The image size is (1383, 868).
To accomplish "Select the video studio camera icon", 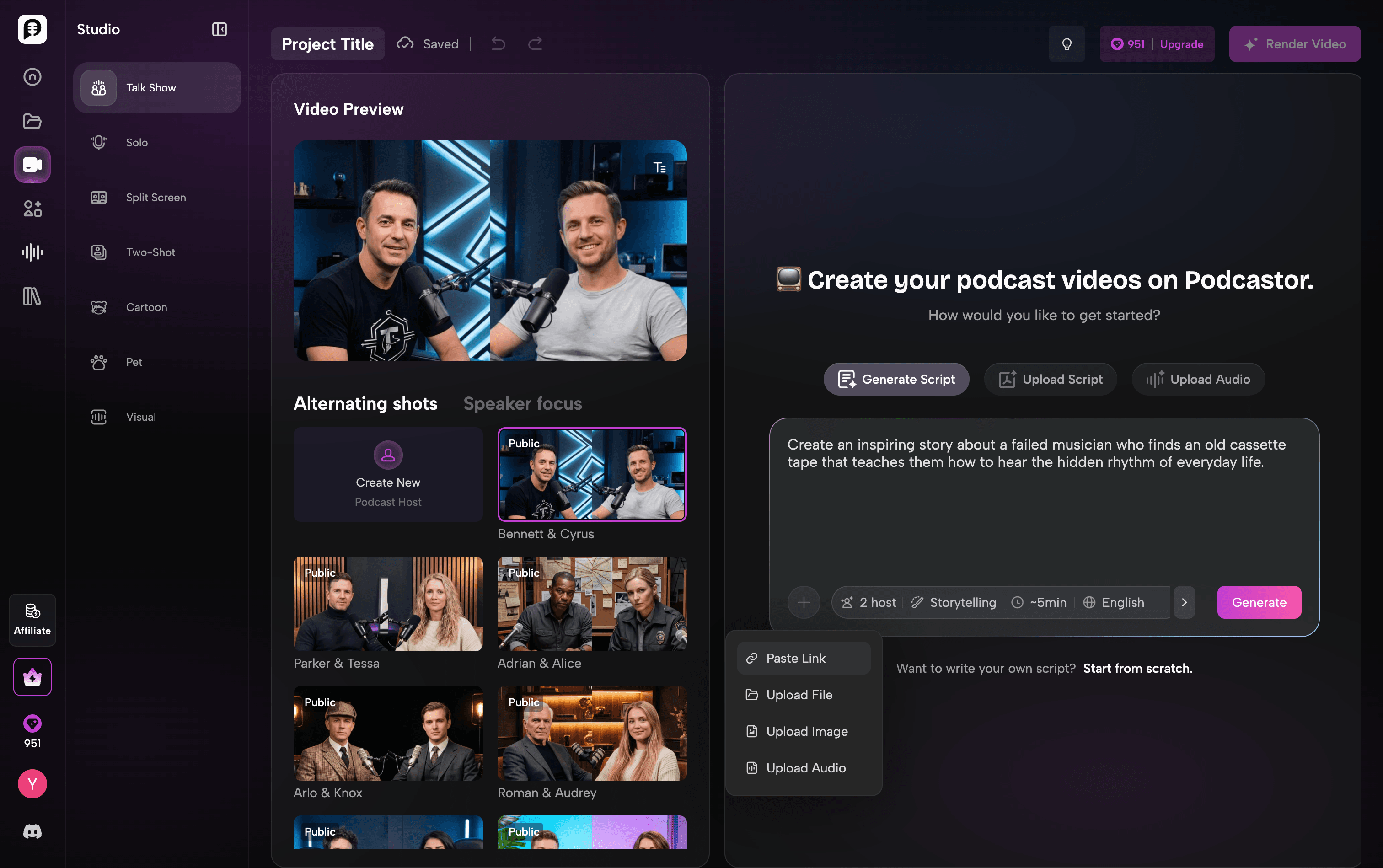I will point(32,165).
